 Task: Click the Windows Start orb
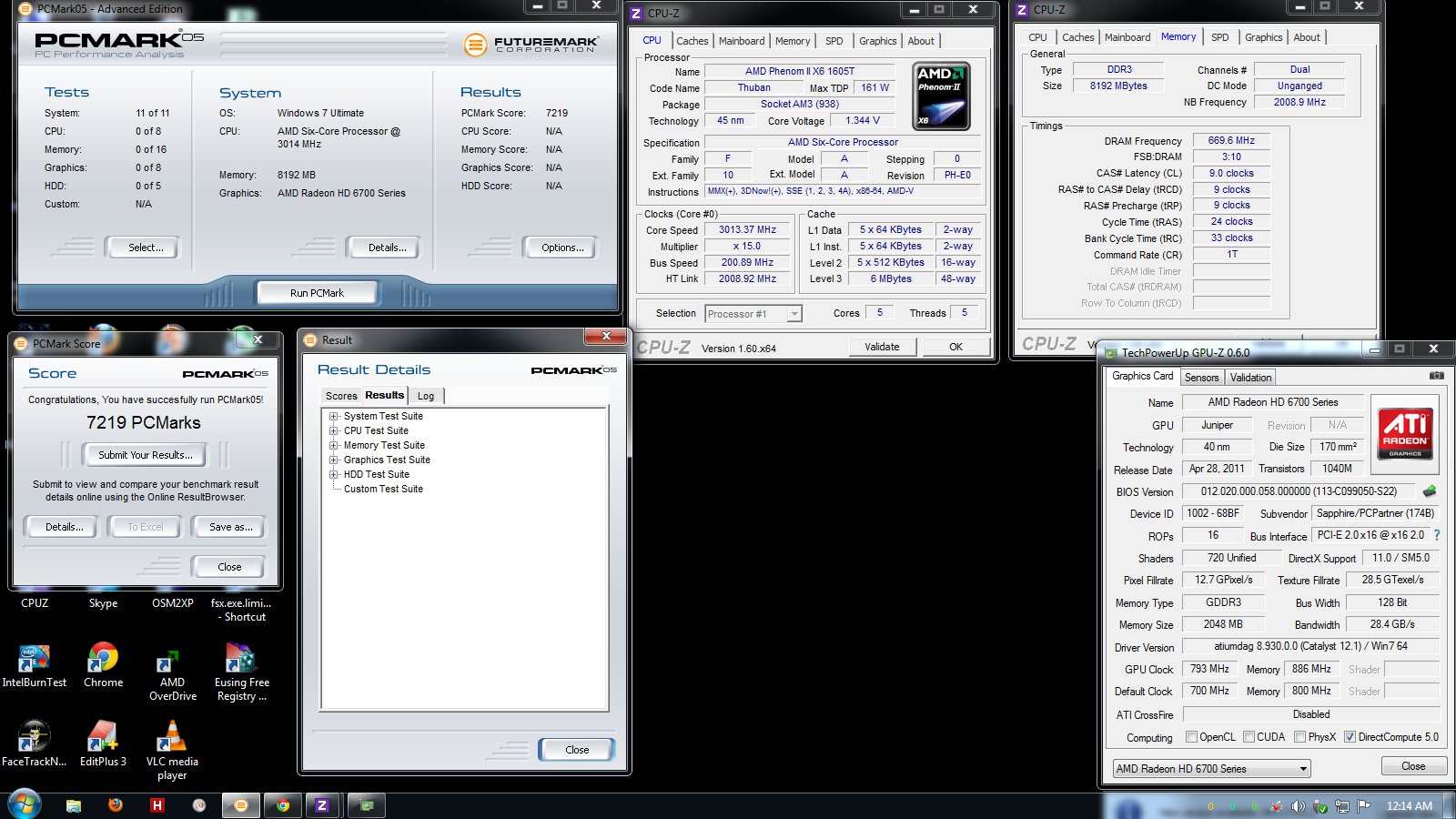pyautogui.click(x=25, y=804)
